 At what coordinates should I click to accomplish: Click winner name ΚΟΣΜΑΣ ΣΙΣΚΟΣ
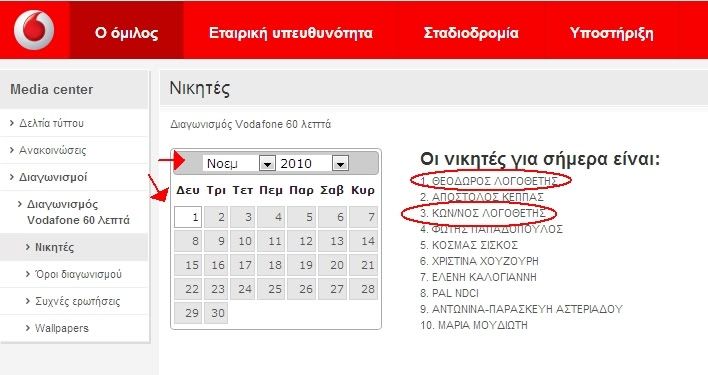click(475, 245)
